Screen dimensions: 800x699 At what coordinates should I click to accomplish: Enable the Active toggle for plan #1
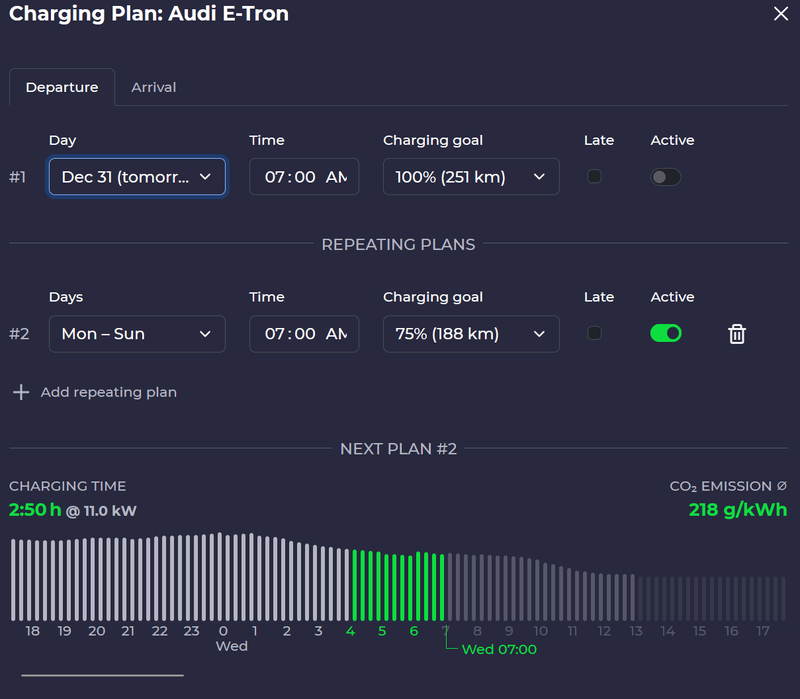[665, 177]
